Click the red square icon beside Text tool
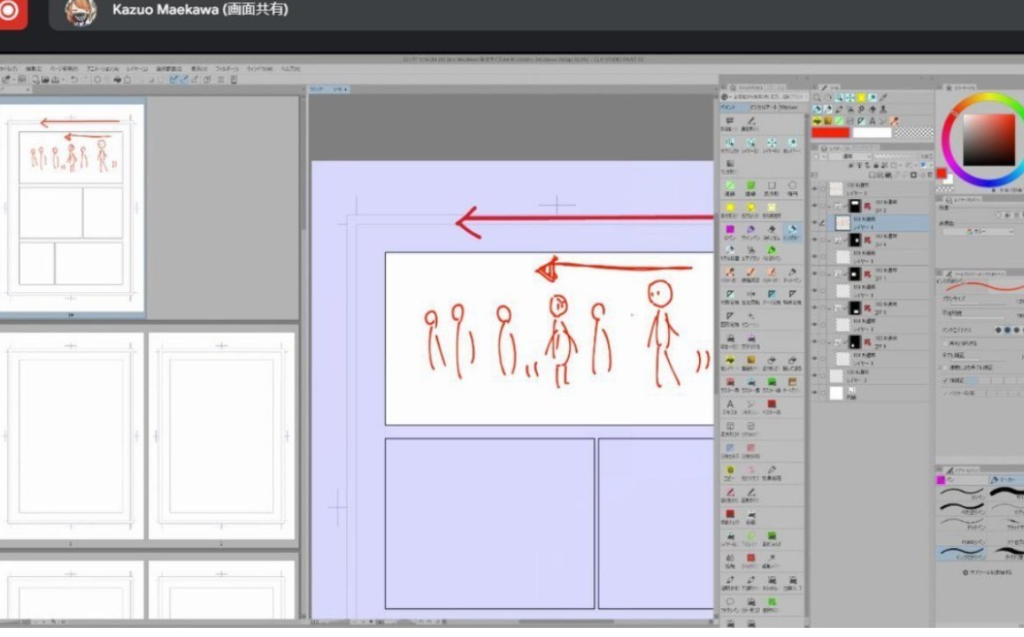1024x637 pixels. pyautogui.click(x=771, y=404)
